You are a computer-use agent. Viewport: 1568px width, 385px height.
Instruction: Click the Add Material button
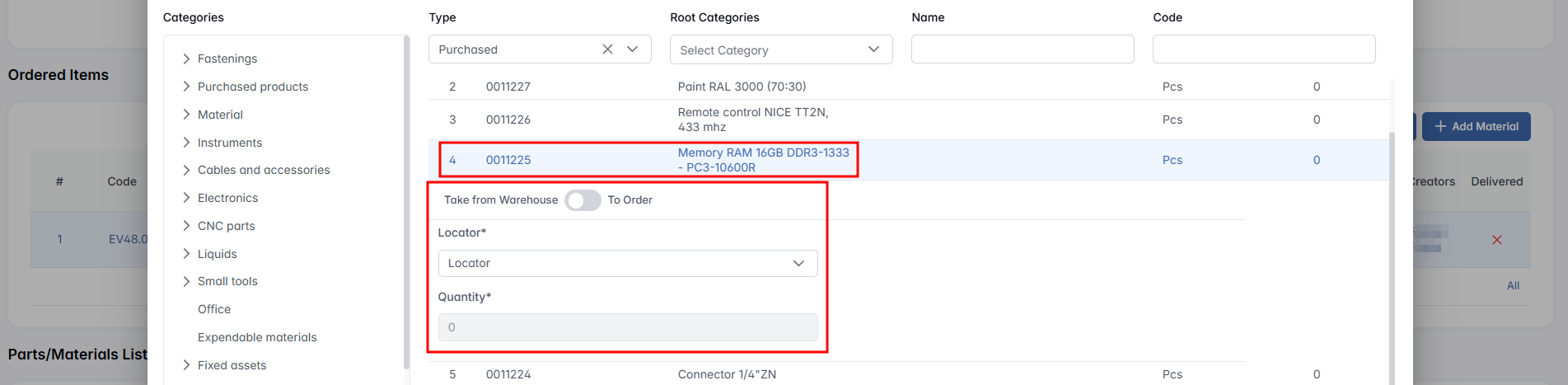(x=1476, y=126)
